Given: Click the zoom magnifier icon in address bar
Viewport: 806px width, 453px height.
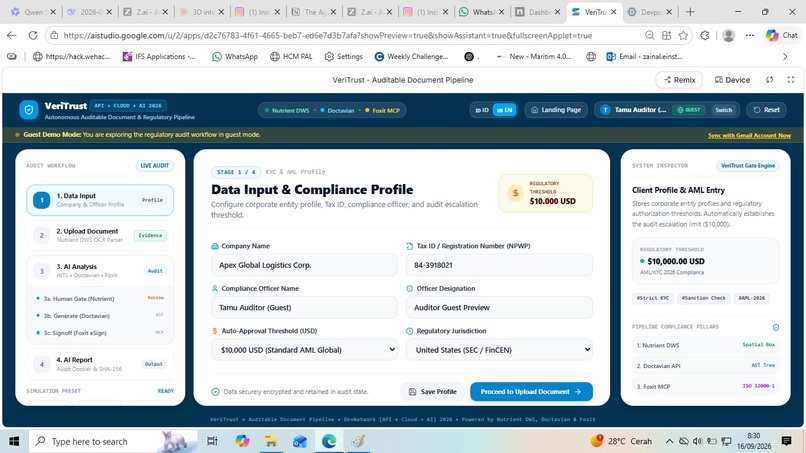Looking at the screenshot, I should 650,35.
